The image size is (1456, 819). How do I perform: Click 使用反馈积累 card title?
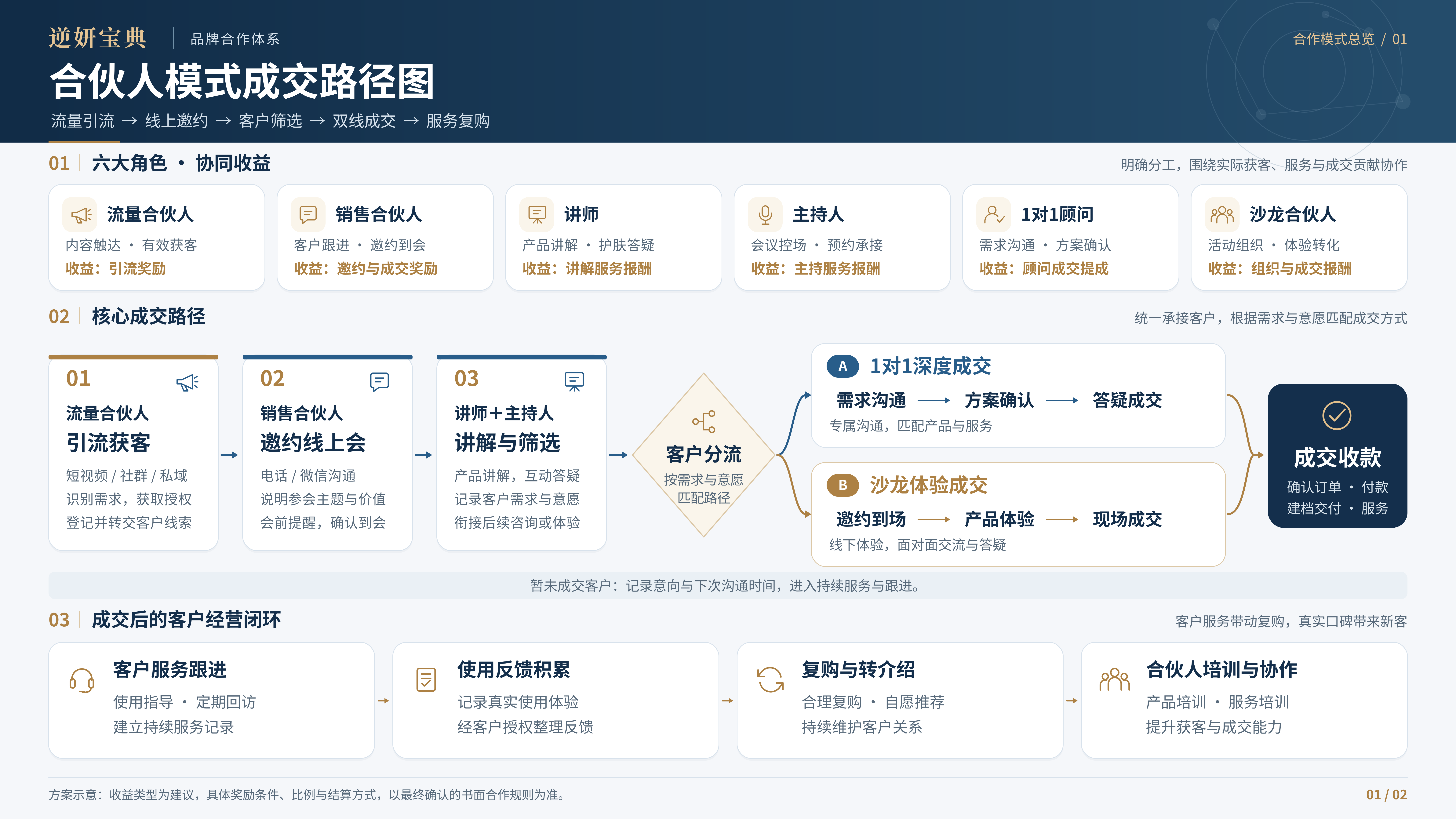(514, 670)
